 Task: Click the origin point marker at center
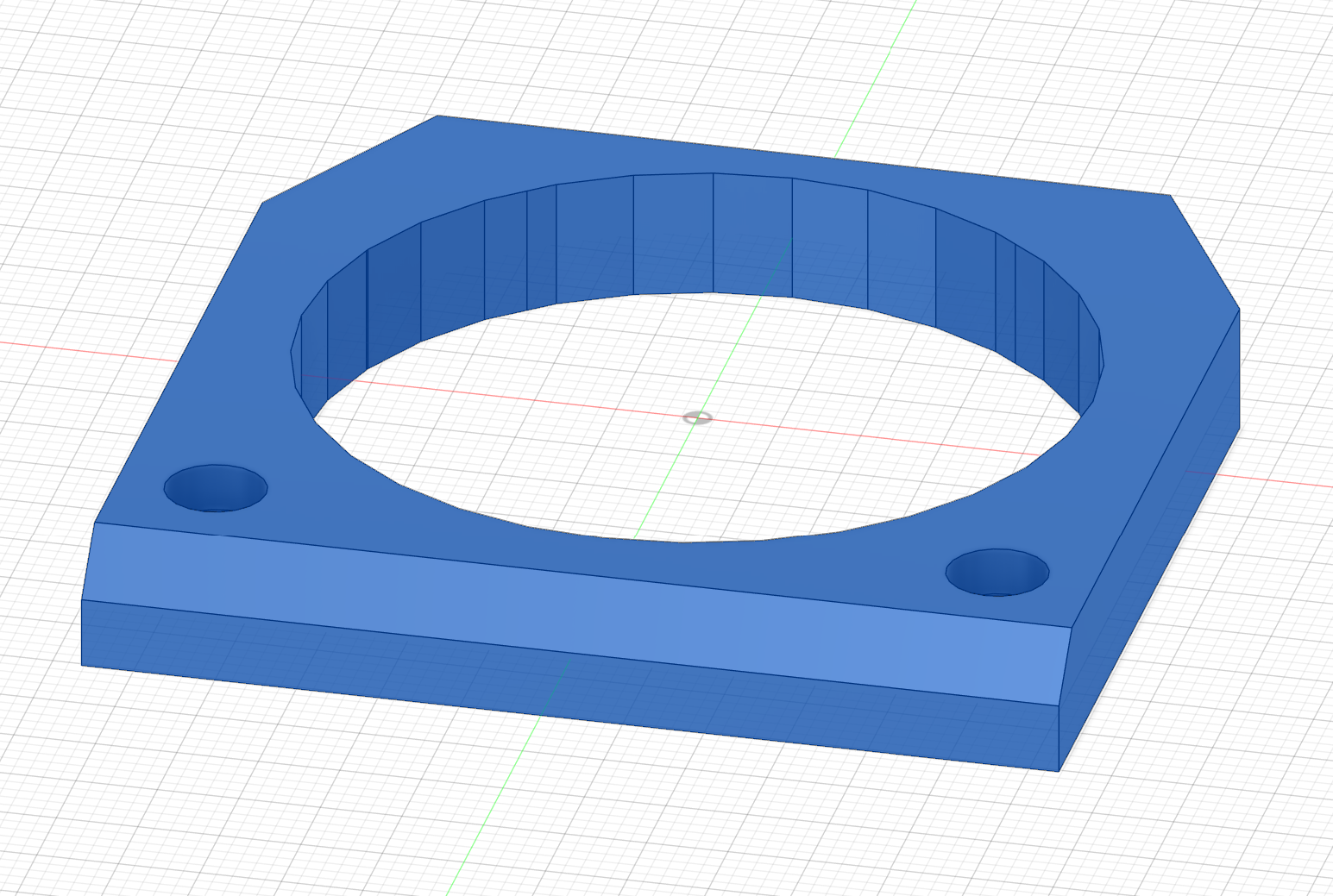pos(697,418)
